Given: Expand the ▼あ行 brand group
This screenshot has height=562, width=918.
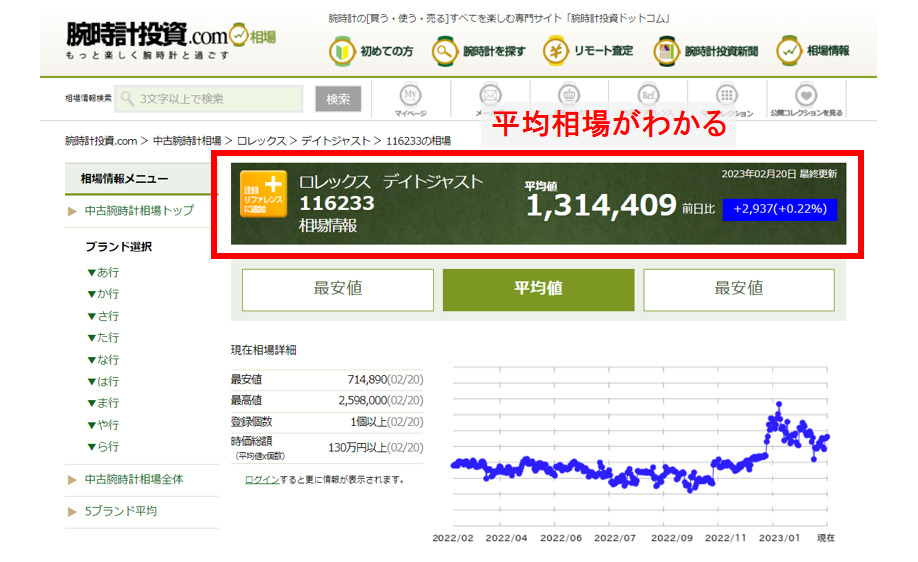Looking at the screenshot, I should (x=103, y=272).
